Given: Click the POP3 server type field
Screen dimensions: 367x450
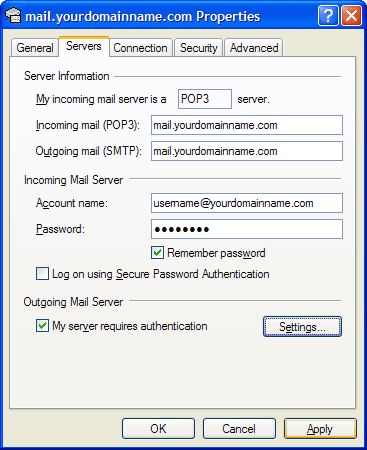Looking at the screenshot, I should point(205,99).
